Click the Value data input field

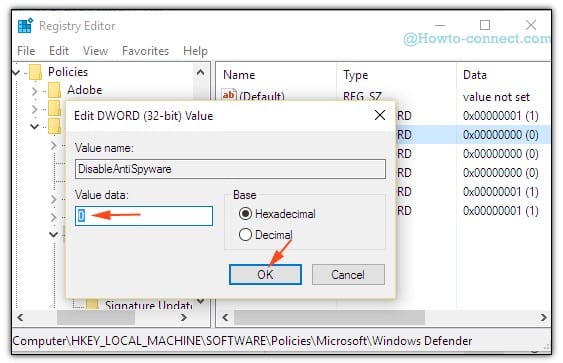point(144,216)
